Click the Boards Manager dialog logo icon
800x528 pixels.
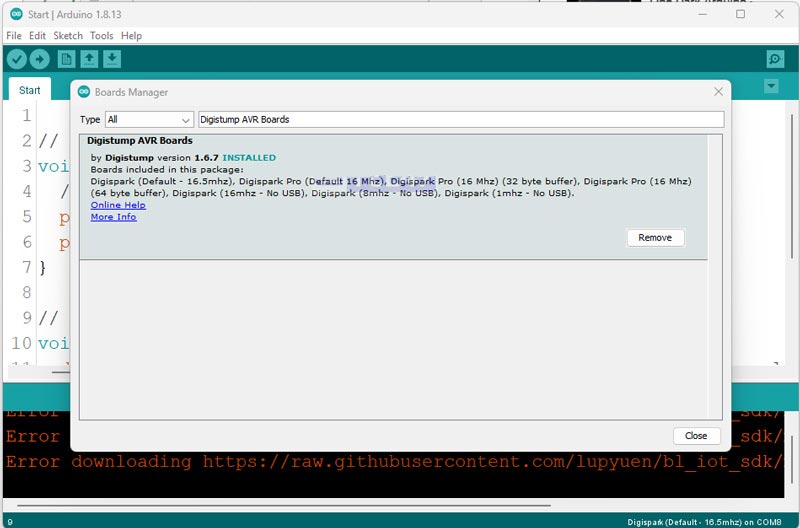pyautogui.click(x=84, y=92)
